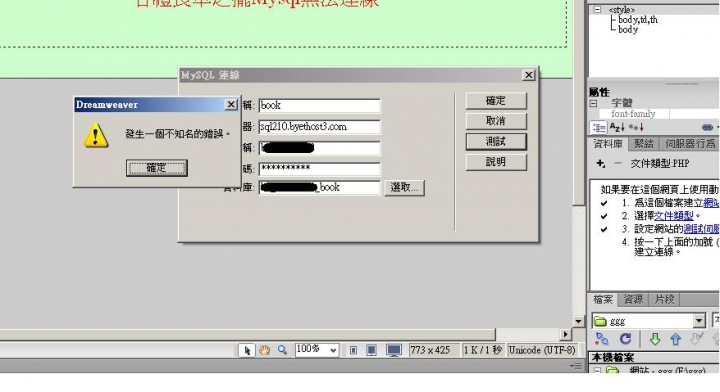720x392 pixels.
Task: Click the Unicode (UTF-8) encoding label
Action: pos(542,350)
